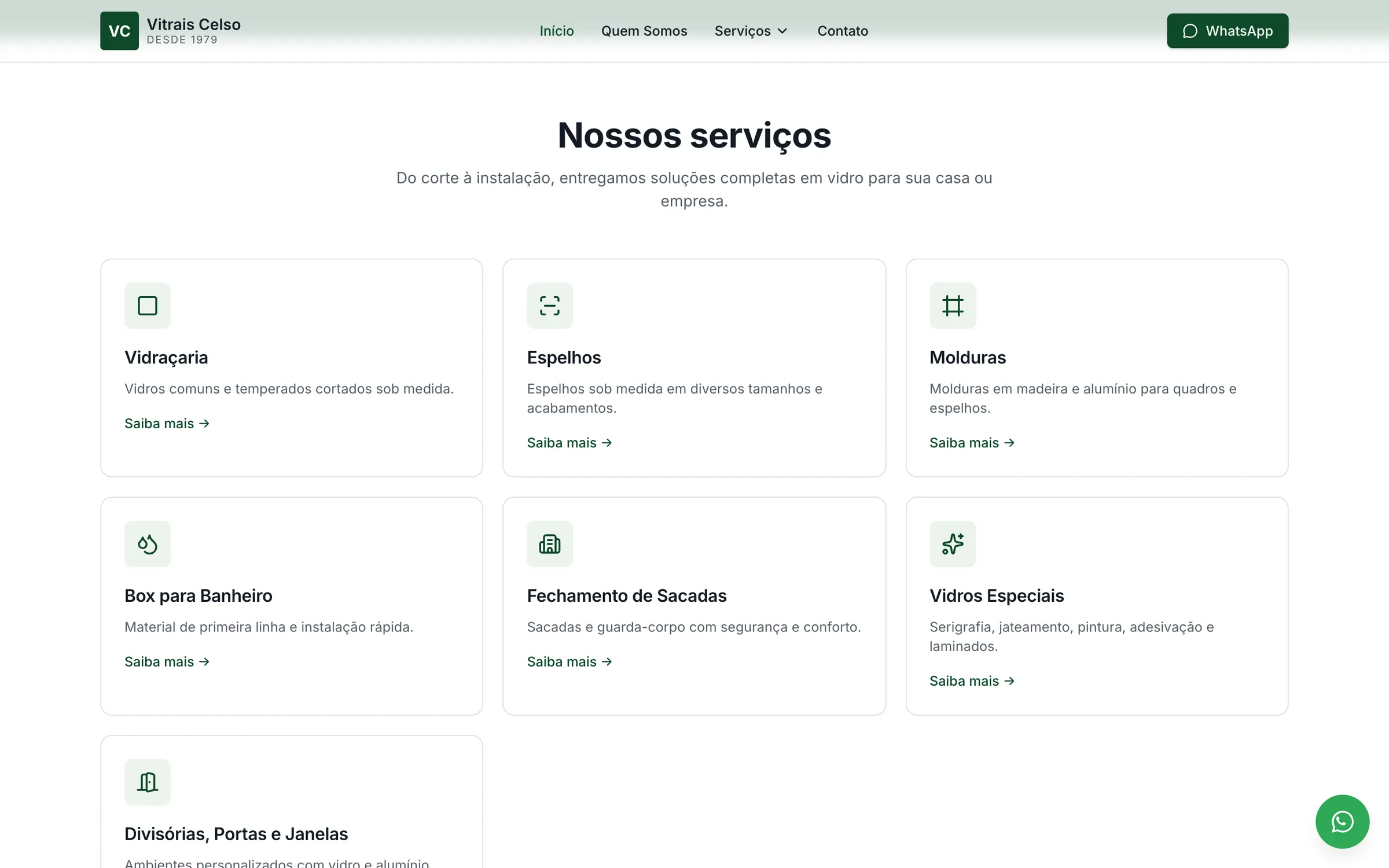This screenshot has width=1389, height=868.
Task: Click Saiba mais under Molduras
Action: pos(972,443)
